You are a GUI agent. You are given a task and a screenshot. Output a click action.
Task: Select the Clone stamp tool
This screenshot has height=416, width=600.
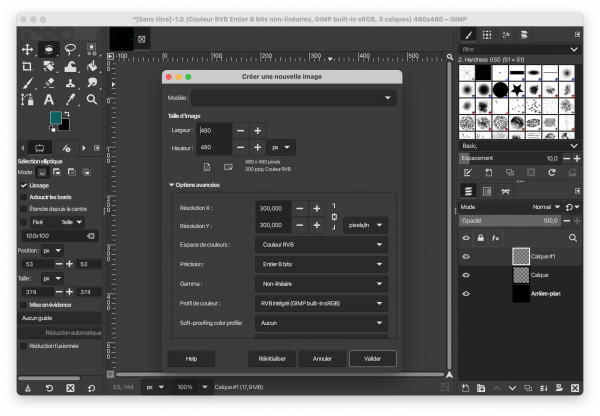point(70,83)
